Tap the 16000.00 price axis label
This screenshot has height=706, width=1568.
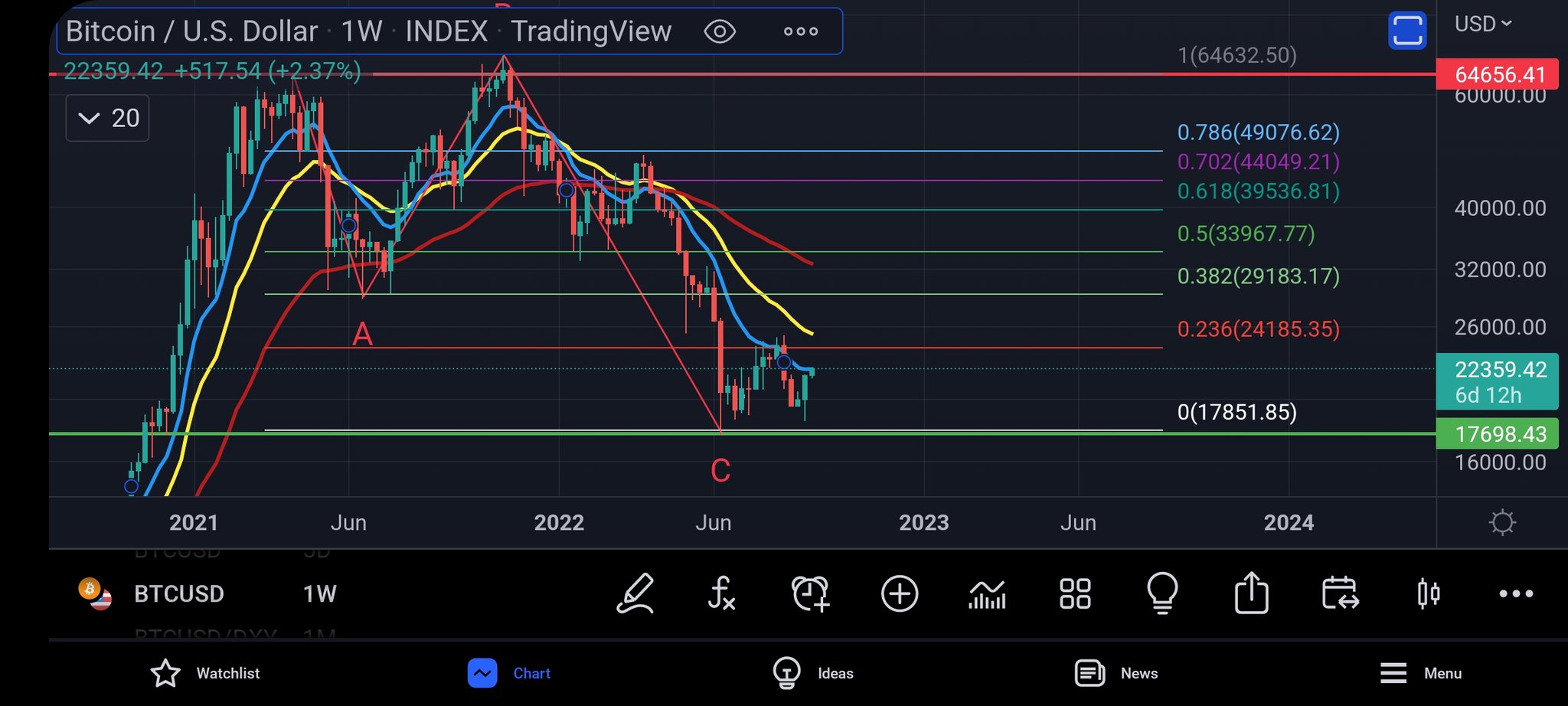tap(1500, 462)
